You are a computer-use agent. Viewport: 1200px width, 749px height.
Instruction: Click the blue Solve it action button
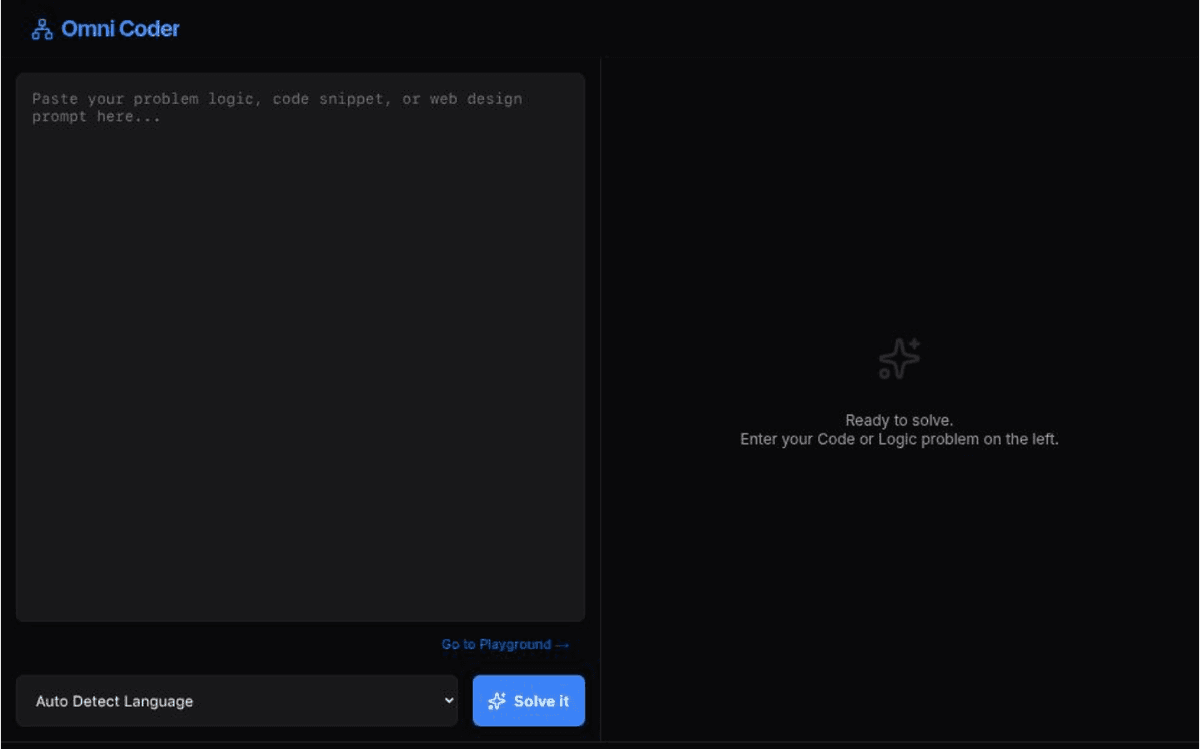point(528,701)
